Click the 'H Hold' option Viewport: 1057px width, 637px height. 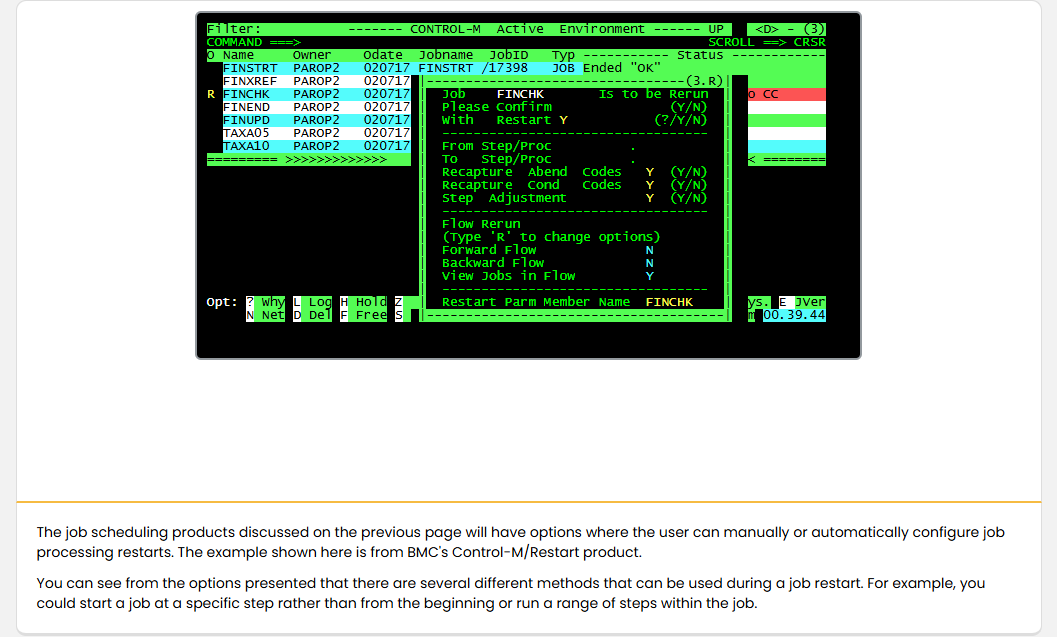(x=363, y=302)
